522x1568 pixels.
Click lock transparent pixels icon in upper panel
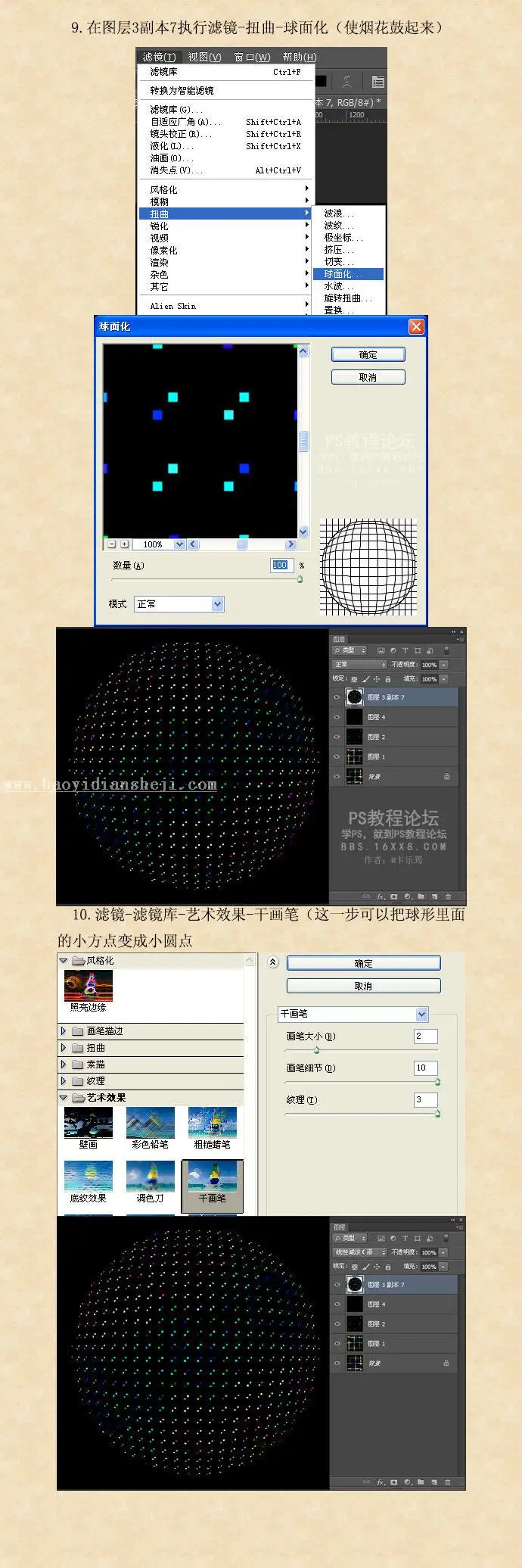click(x=354, y=679)
